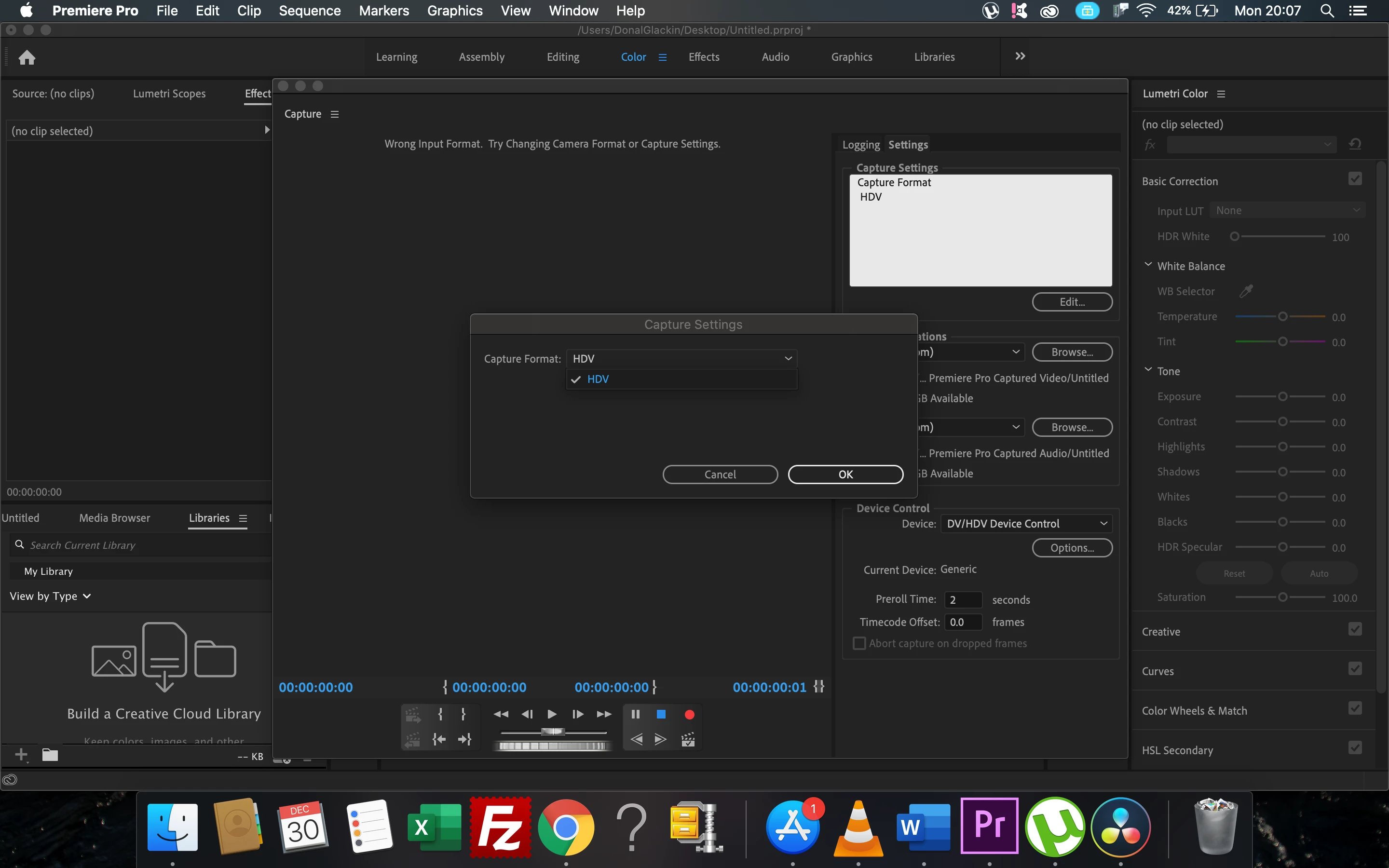
Task: Disable the Creative section checkbox
Action: pyautogui.click(x=1355, y=629)
